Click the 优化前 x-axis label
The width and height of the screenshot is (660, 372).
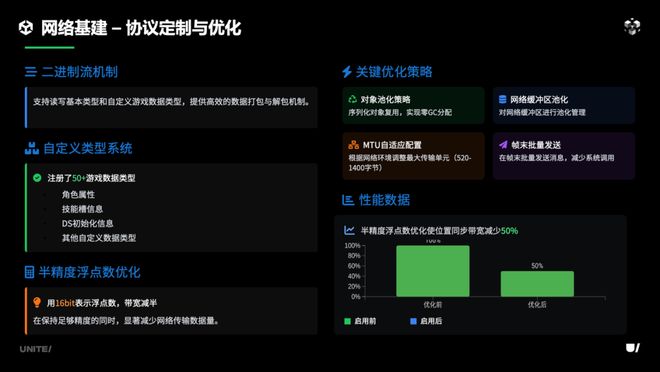(x=433, y=304)
